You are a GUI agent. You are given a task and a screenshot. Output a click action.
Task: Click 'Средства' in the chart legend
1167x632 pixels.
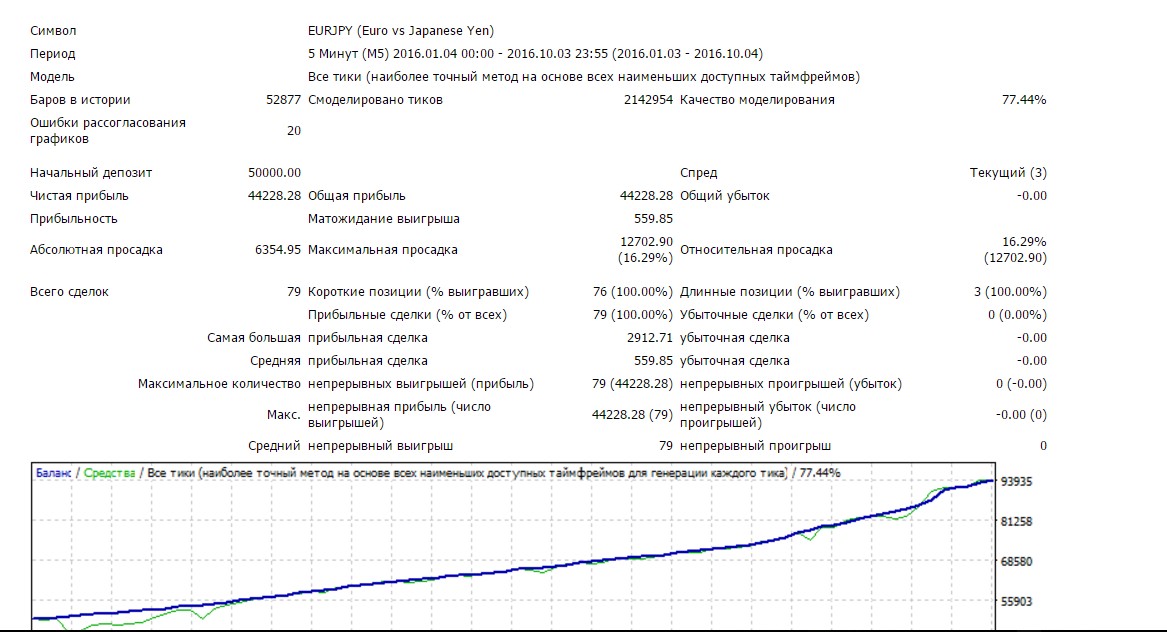(109, 472)
